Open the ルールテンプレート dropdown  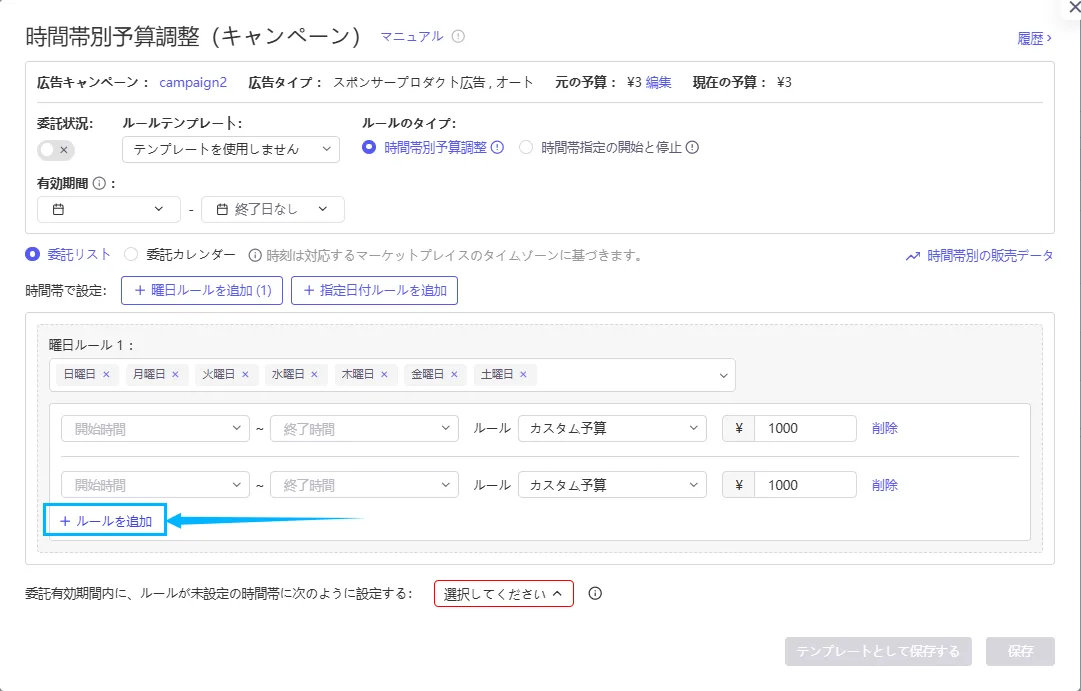(x=231, y=150)
